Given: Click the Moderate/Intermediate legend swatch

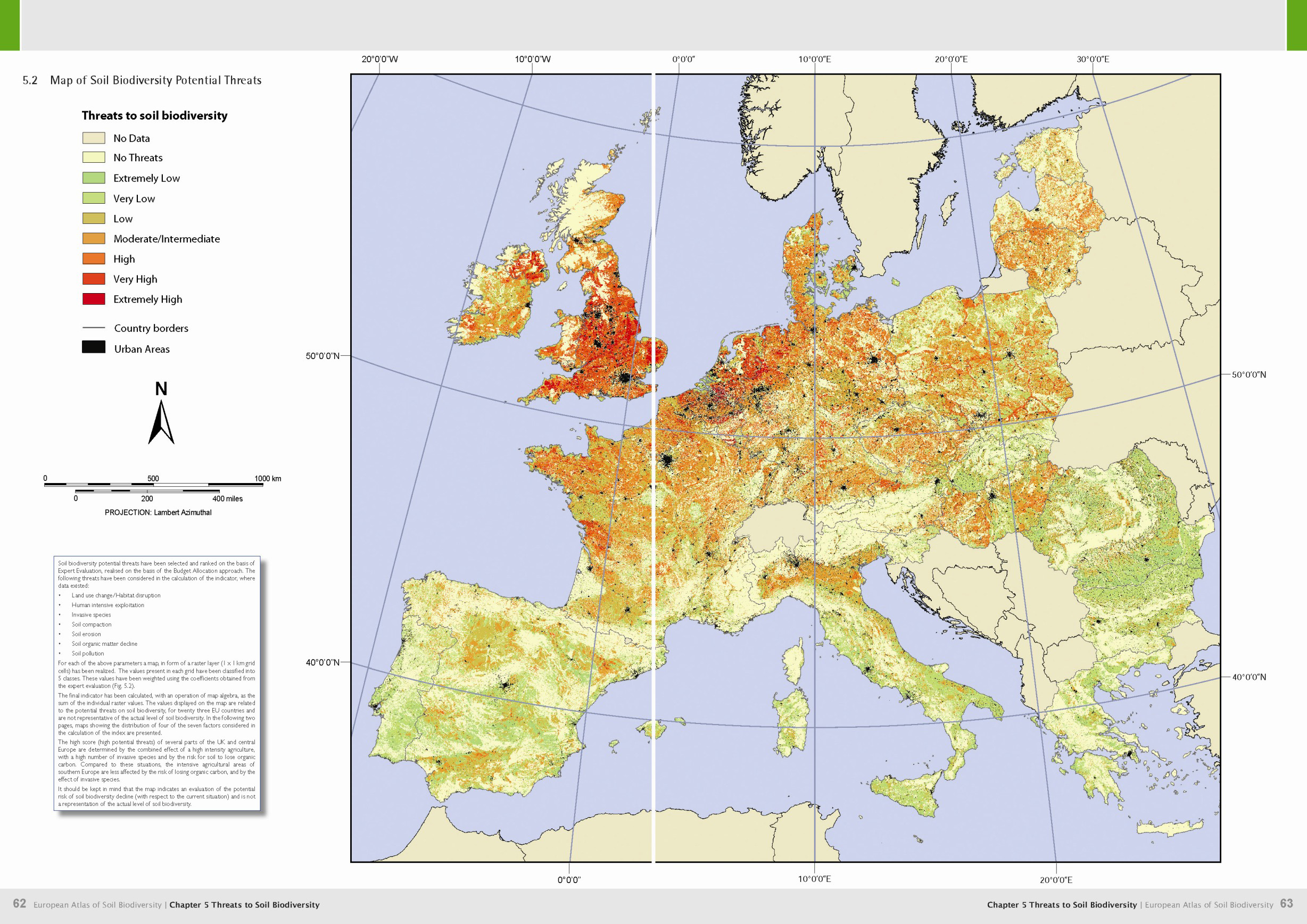Looking at the screenshot, I should click(x=93, y=238).
